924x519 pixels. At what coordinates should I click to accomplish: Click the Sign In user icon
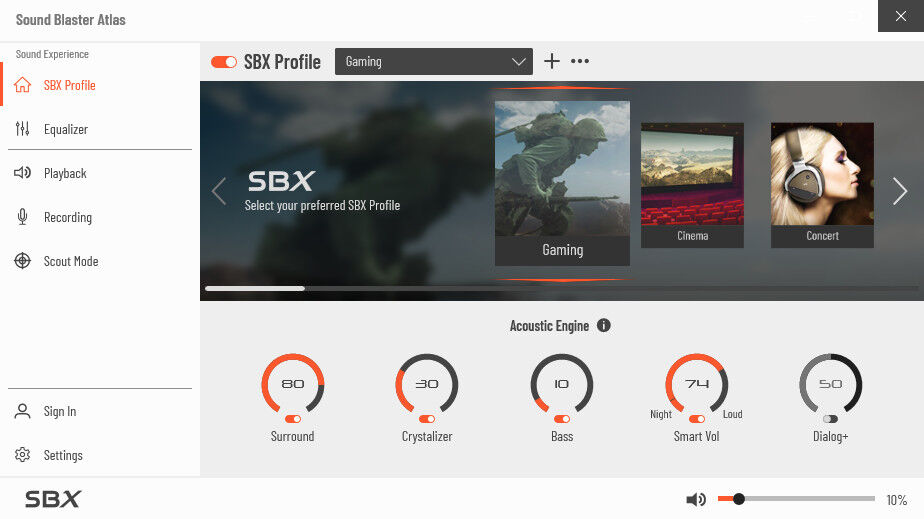click(x=22, y=411)
